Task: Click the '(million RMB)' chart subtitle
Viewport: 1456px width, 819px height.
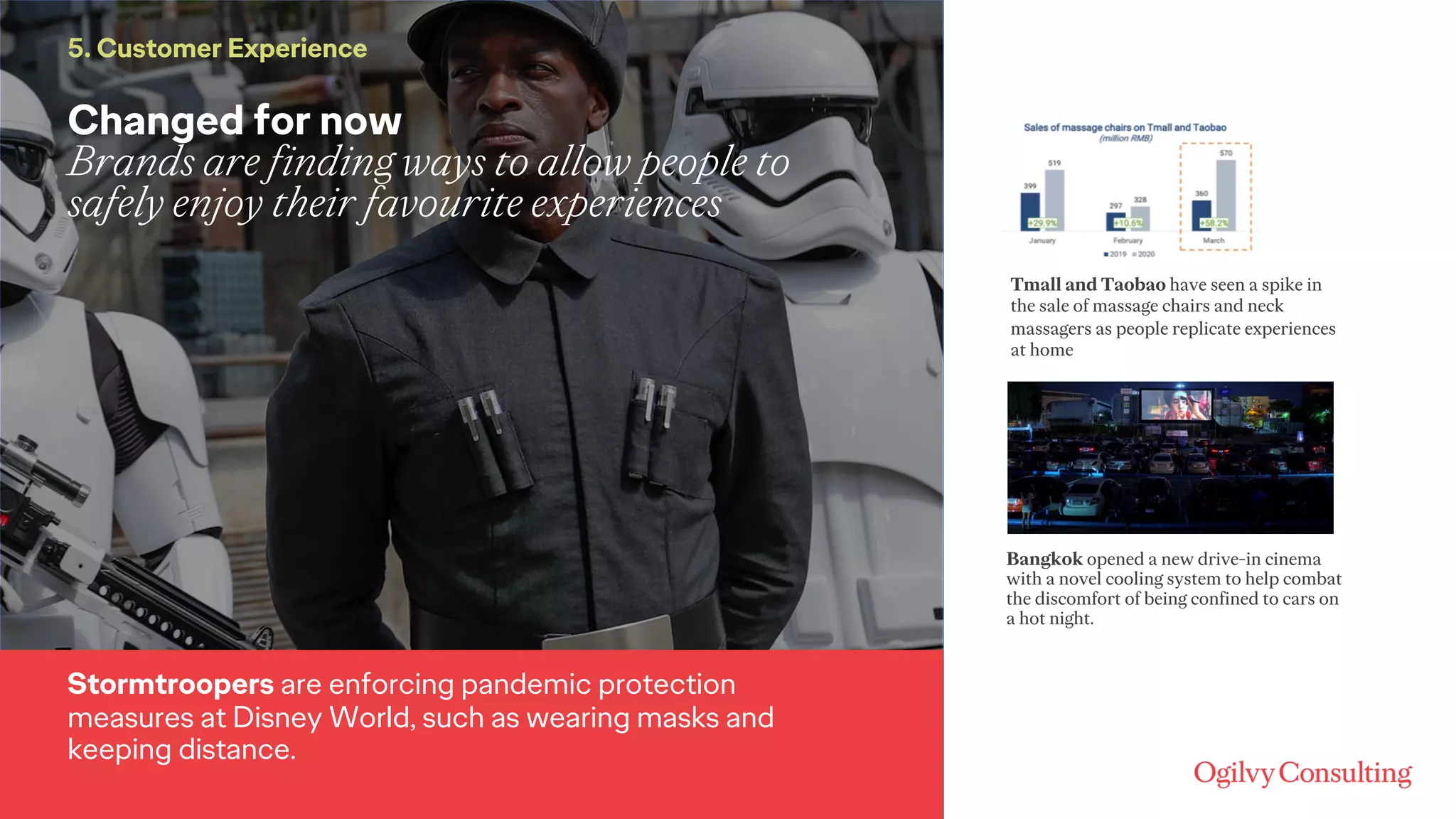Action: click(1125, 138)
